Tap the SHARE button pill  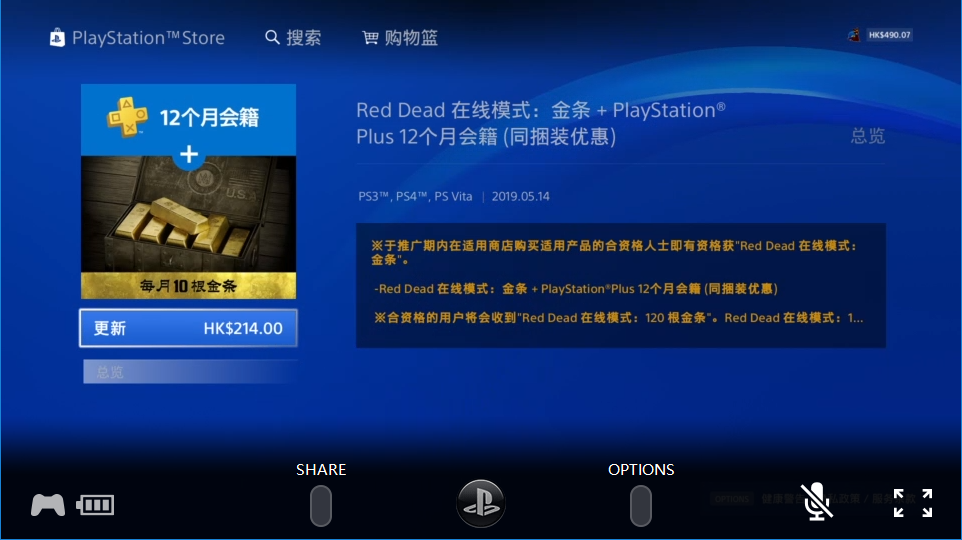click(321, 506)
